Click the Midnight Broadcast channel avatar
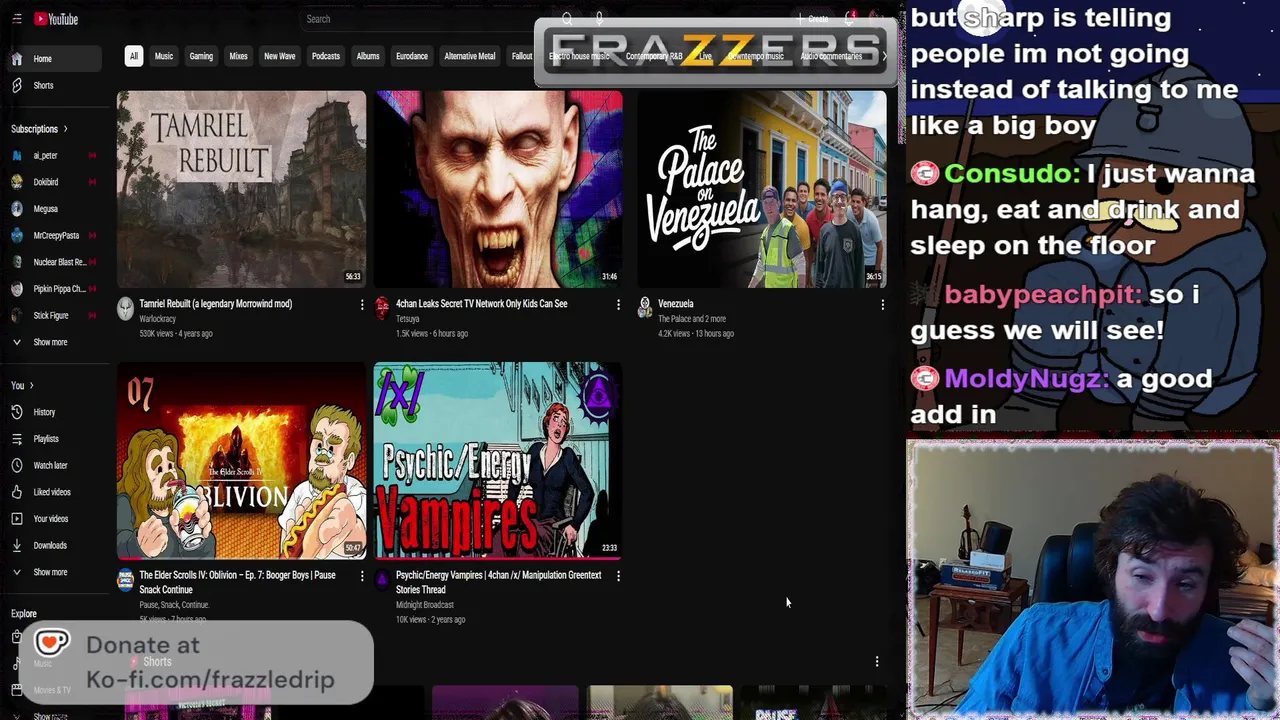Screen dimensions: 1280x720 pos(382,578)
